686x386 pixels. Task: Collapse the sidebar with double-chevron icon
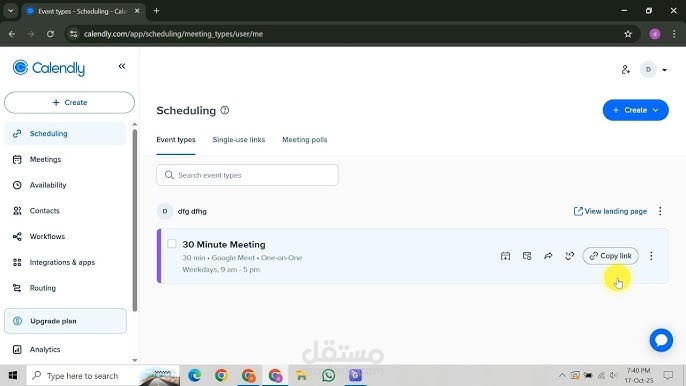122,66
